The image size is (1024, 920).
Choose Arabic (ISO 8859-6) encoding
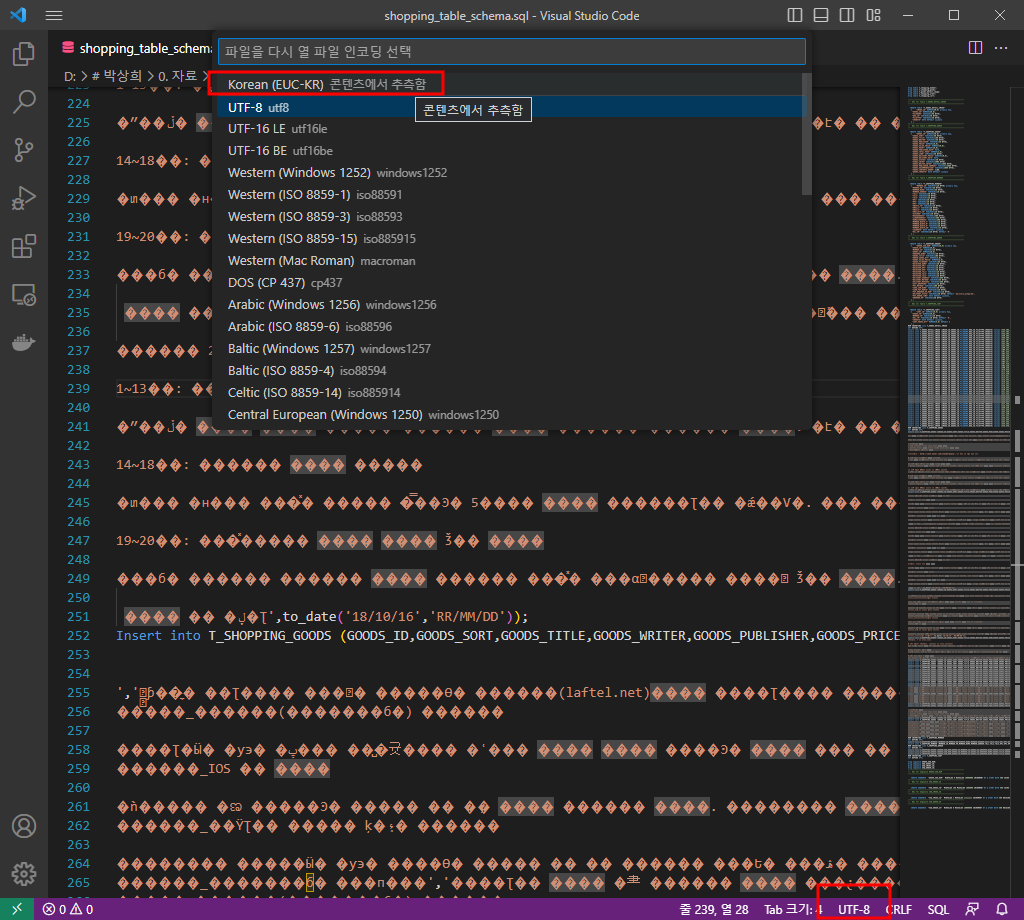point(509,326)
